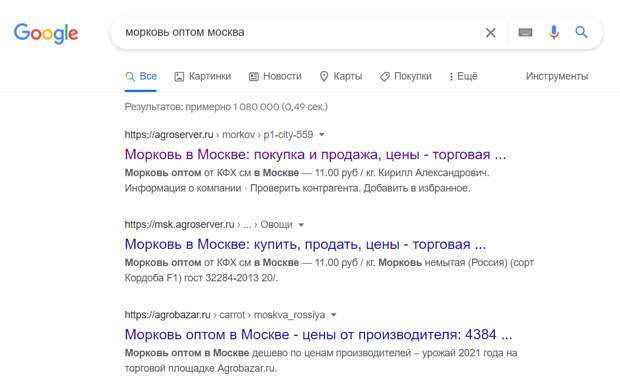
Task: Open result Морковь в Москве: покупка и продажа
Action: point(315,154)
